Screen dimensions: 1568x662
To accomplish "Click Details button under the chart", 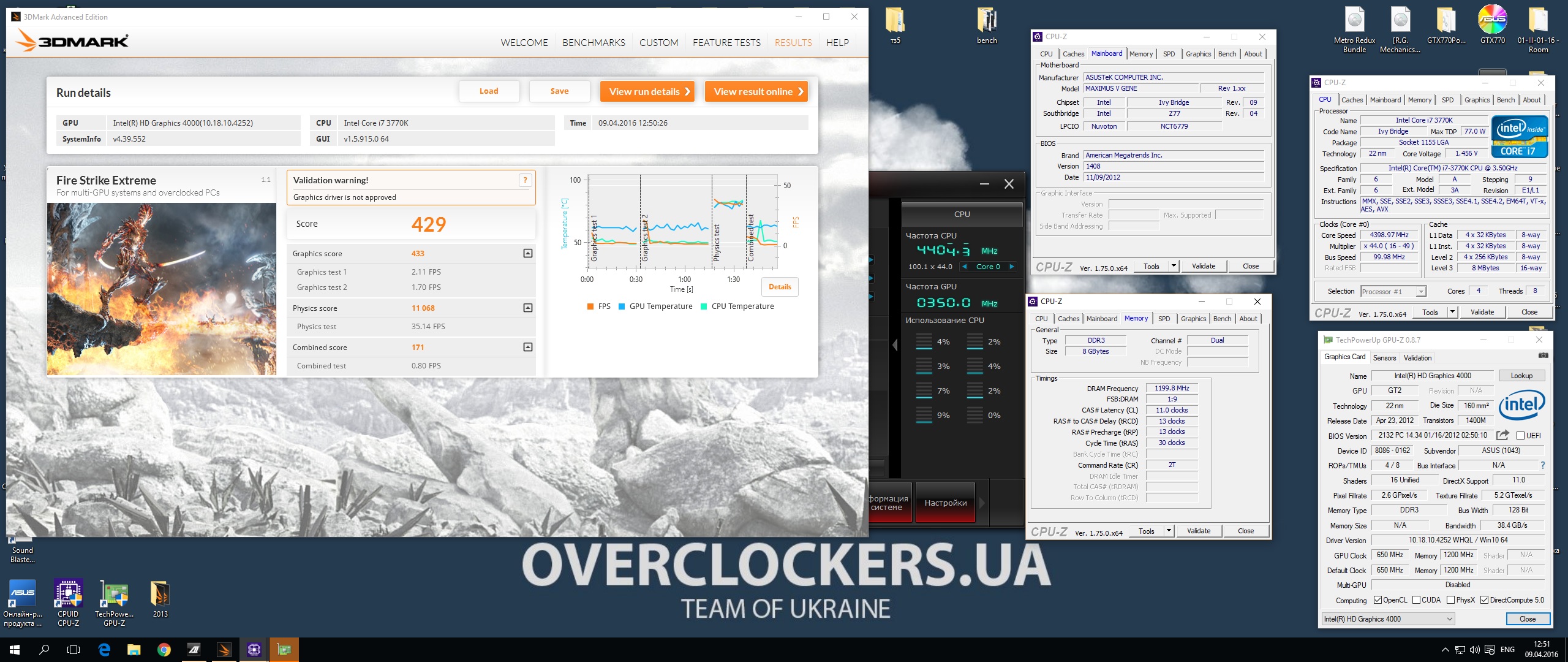I will pyautogui.click(x=780, y=287).
